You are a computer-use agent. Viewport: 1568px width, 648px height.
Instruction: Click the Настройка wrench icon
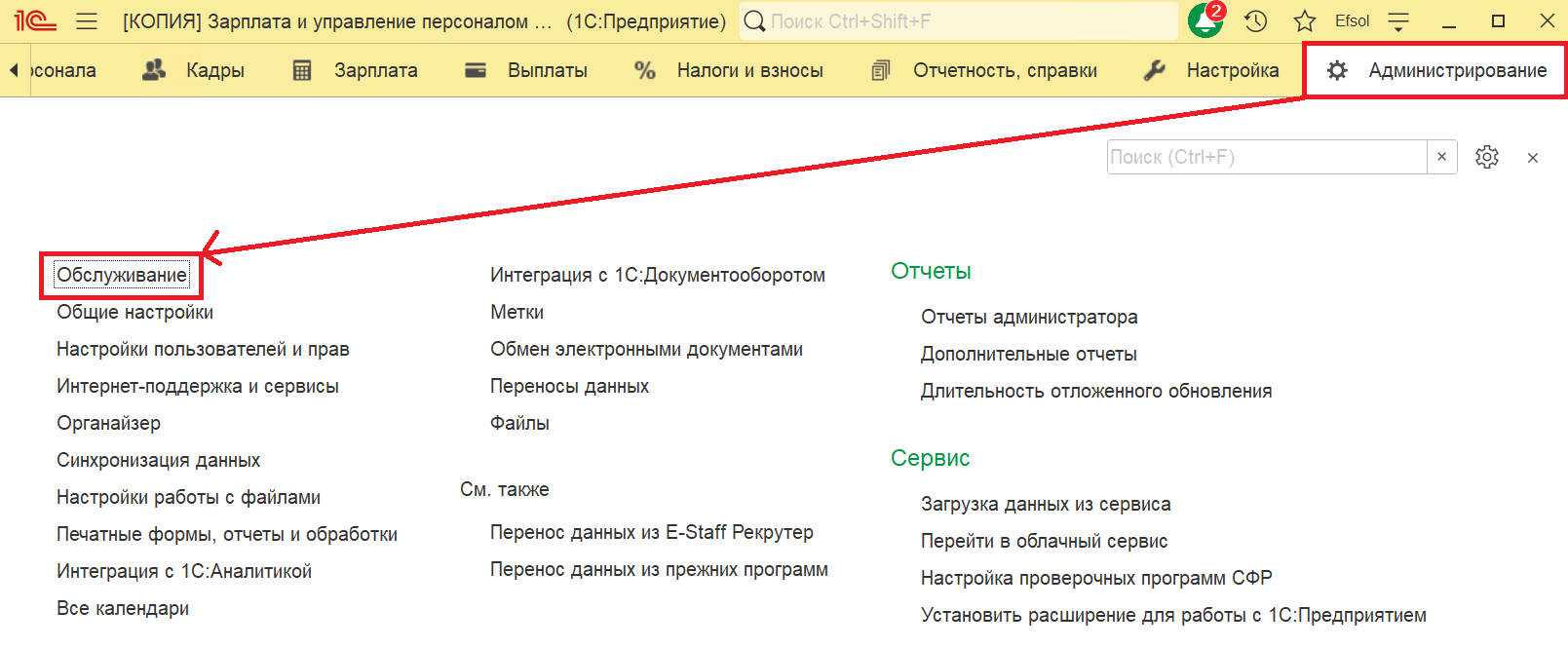(x=1154, y=70)
